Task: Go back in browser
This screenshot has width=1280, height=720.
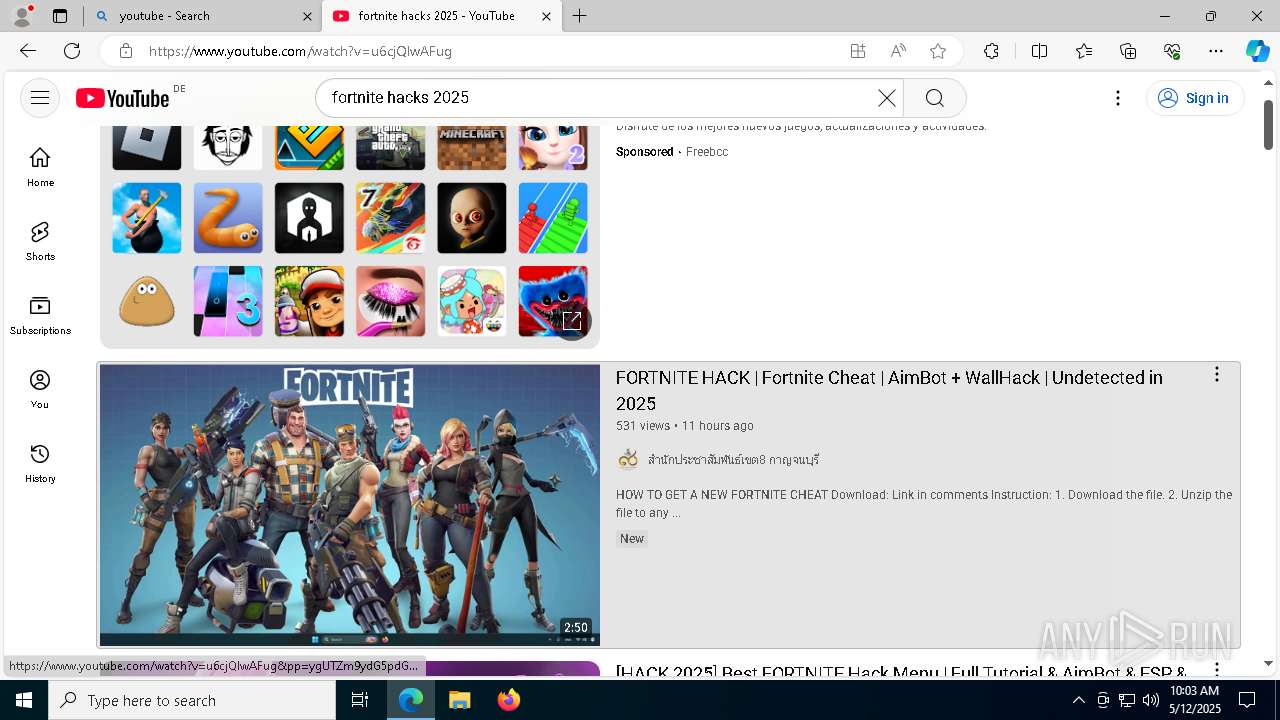Action: [x=28, y=51]
